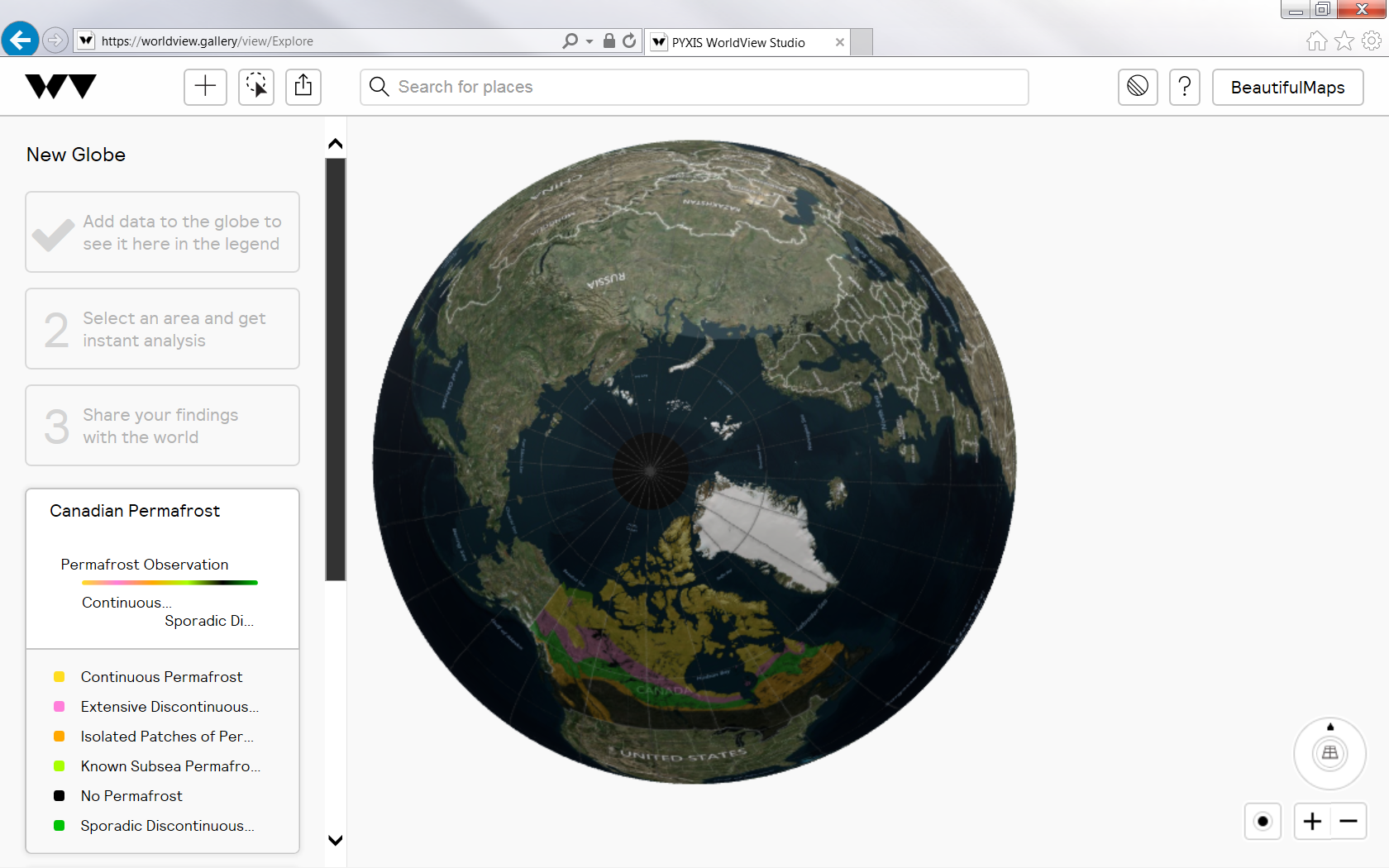The height and width of the screenshot is (868, 1389).
Task: Open browser settings gear
Action: pyautogui.click(x=1372, y=41)
